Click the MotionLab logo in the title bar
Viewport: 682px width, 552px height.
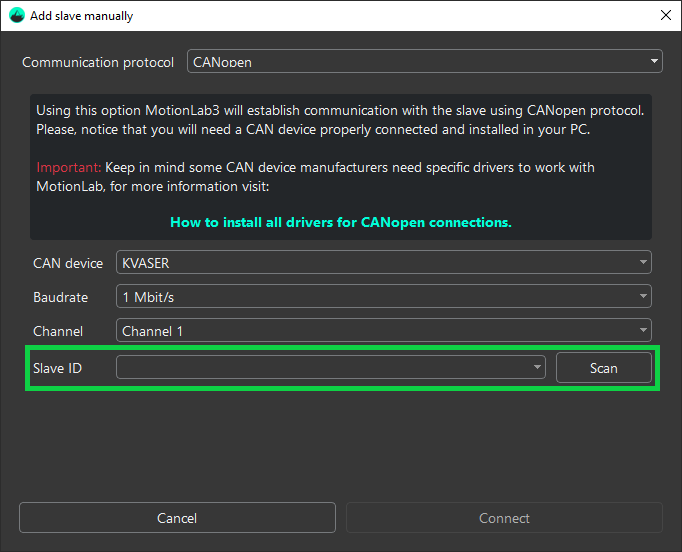16,16
